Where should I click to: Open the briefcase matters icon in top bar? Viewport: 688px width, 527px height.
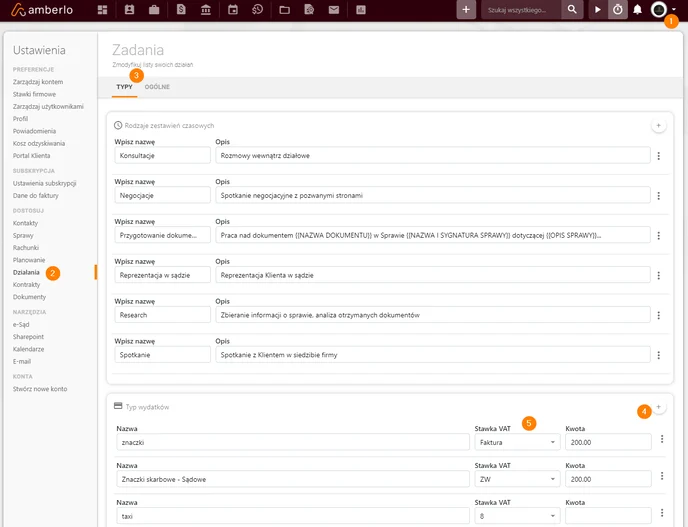point(154,10)
